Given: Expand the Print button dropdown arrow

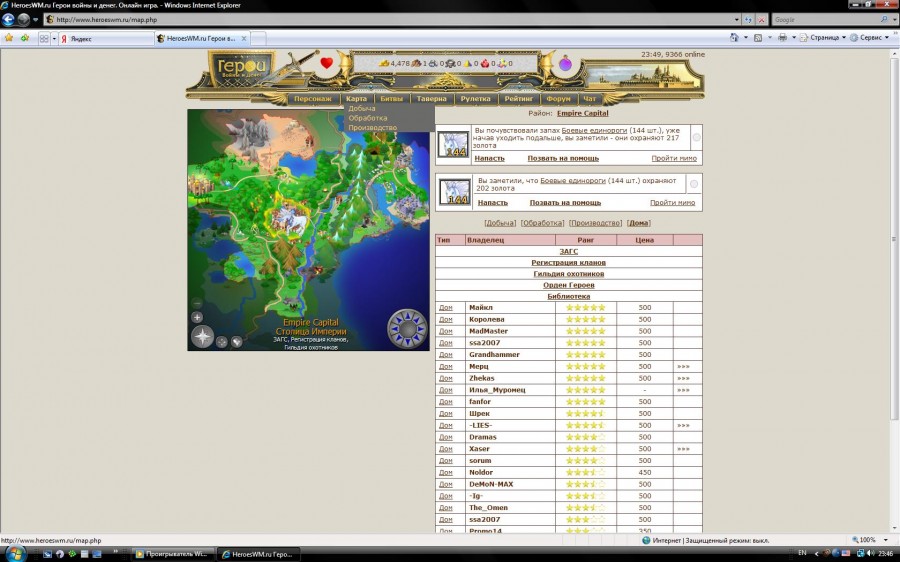Looking at the screenshot, I should [794, 37].
